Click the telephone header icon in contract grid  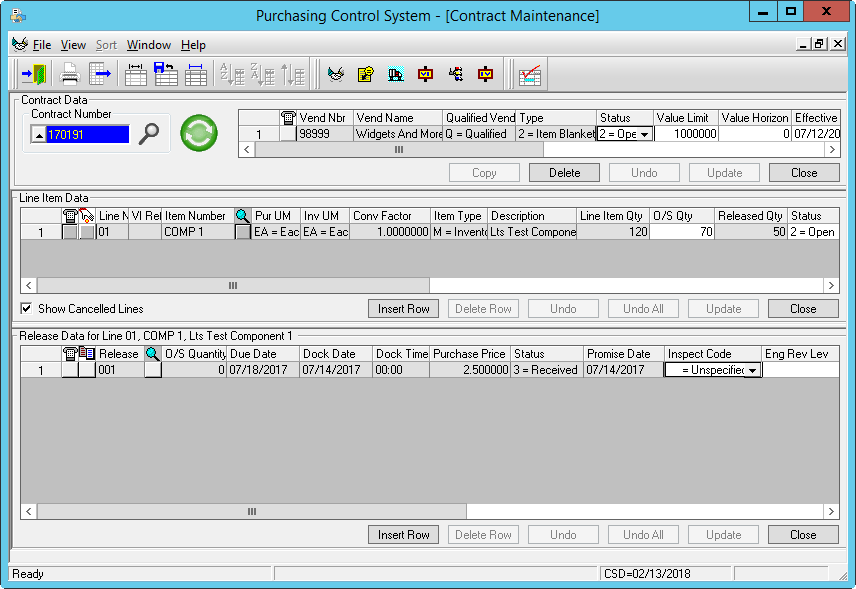pyautogui.click(x=288, y=117)
